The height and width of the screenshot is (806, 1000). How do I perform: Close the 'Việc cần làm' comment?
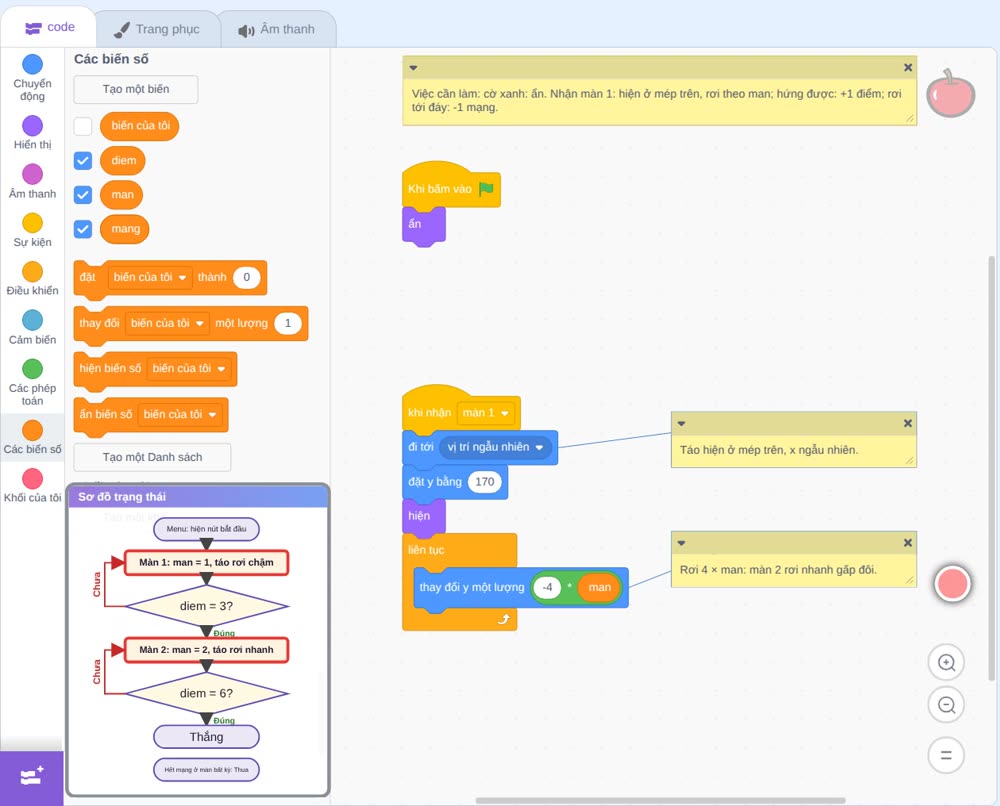tap(908, 68)
